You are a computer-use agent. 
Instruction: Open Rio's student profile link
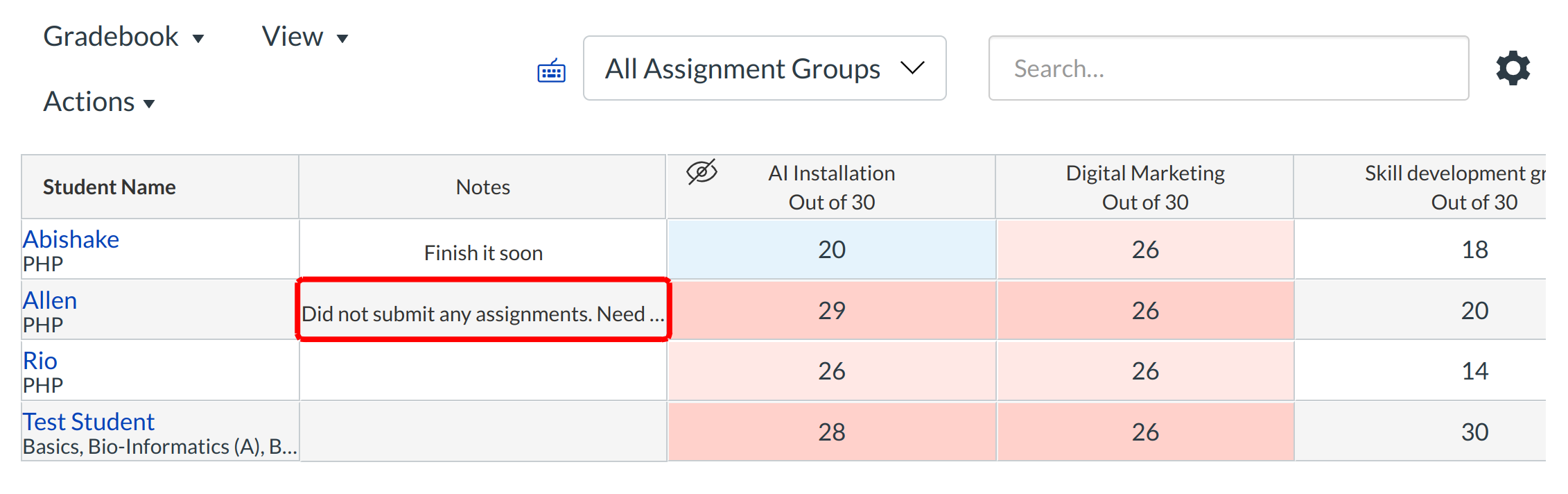pyautogui.click(x=40, y=361)
